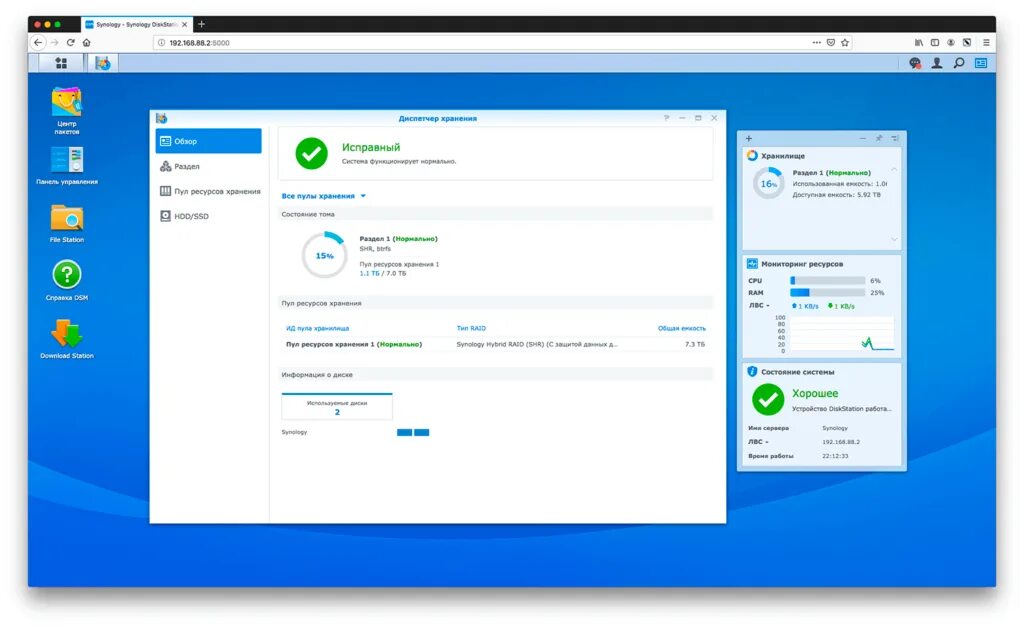Click first Synology disk slot block
1024x627 pixels.
coord(404,432)
